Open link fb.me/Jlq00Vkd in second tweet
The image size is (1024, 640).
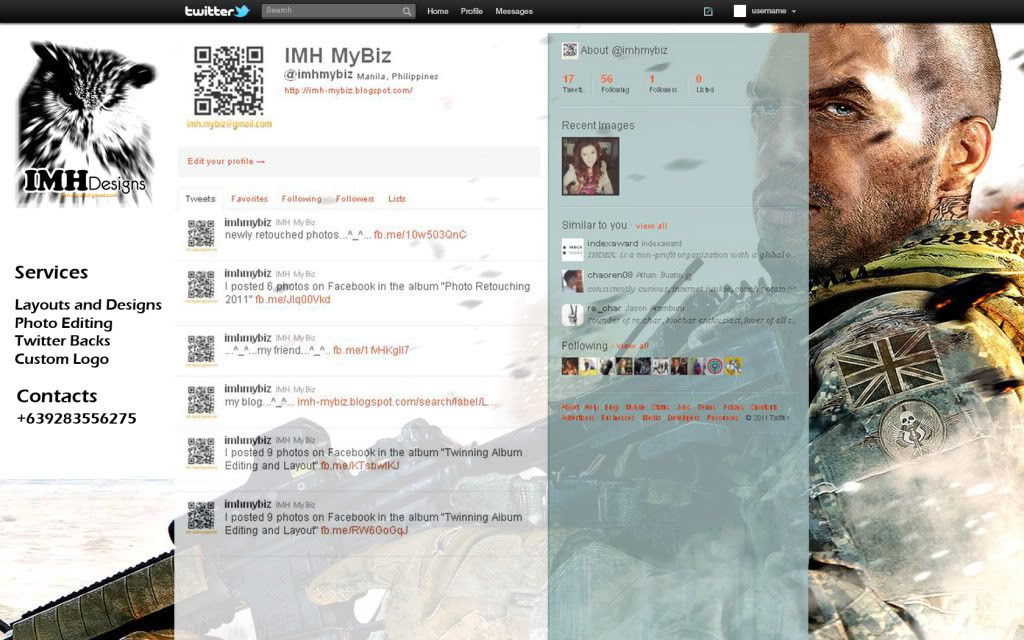pos(293,299)
